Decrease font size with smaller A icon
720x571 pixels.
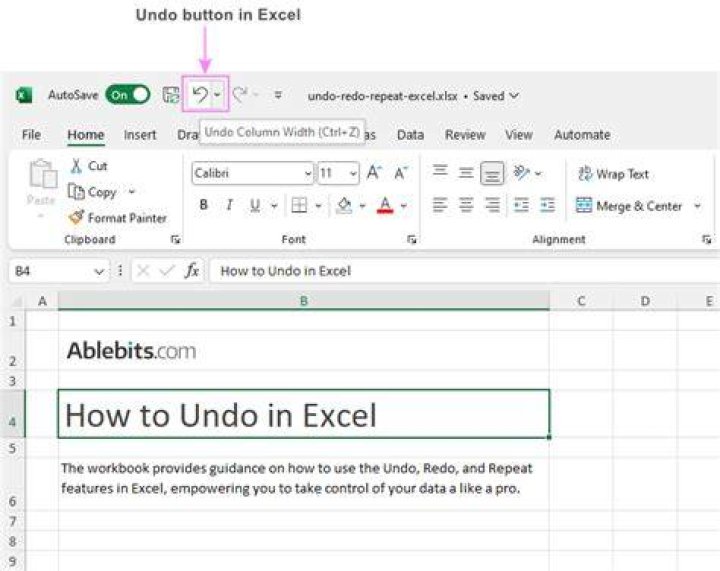[x=401, y=173]
